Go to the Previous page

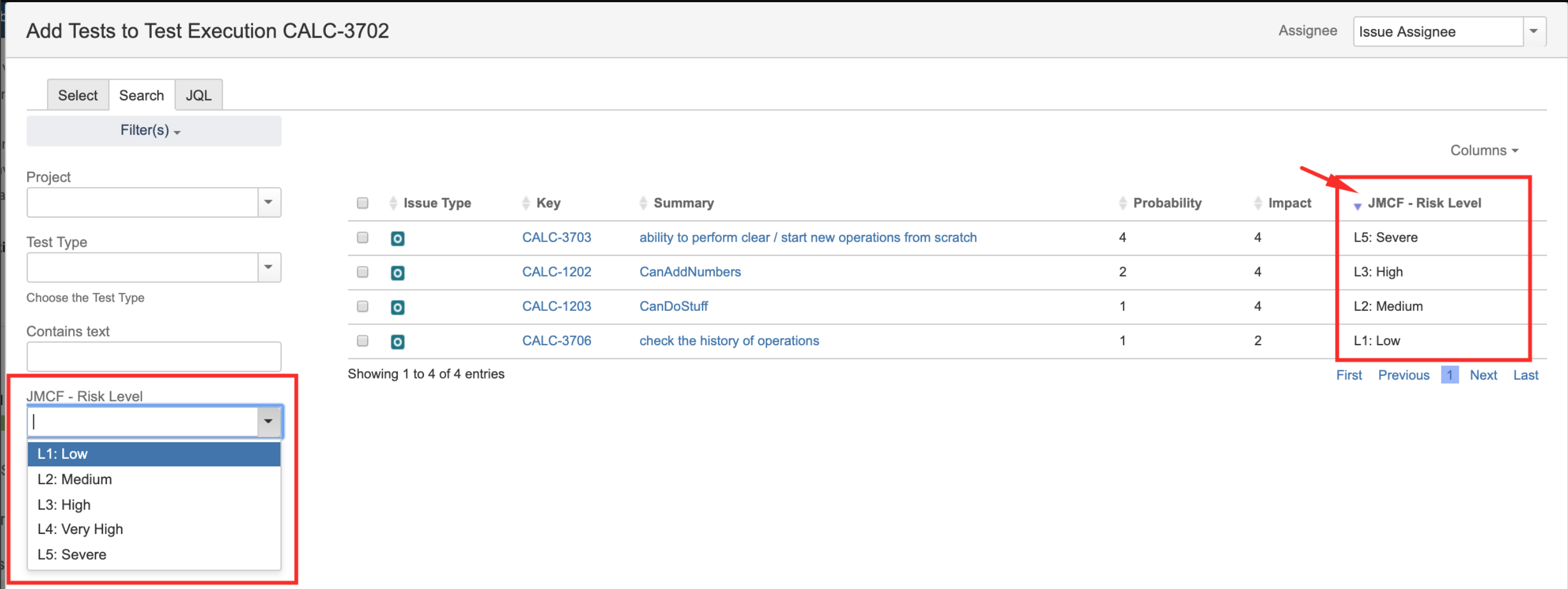click(1404, 375)
